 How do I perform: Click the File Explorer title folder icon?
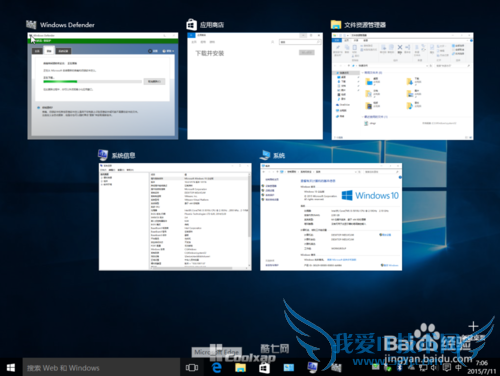click(336, 24)
